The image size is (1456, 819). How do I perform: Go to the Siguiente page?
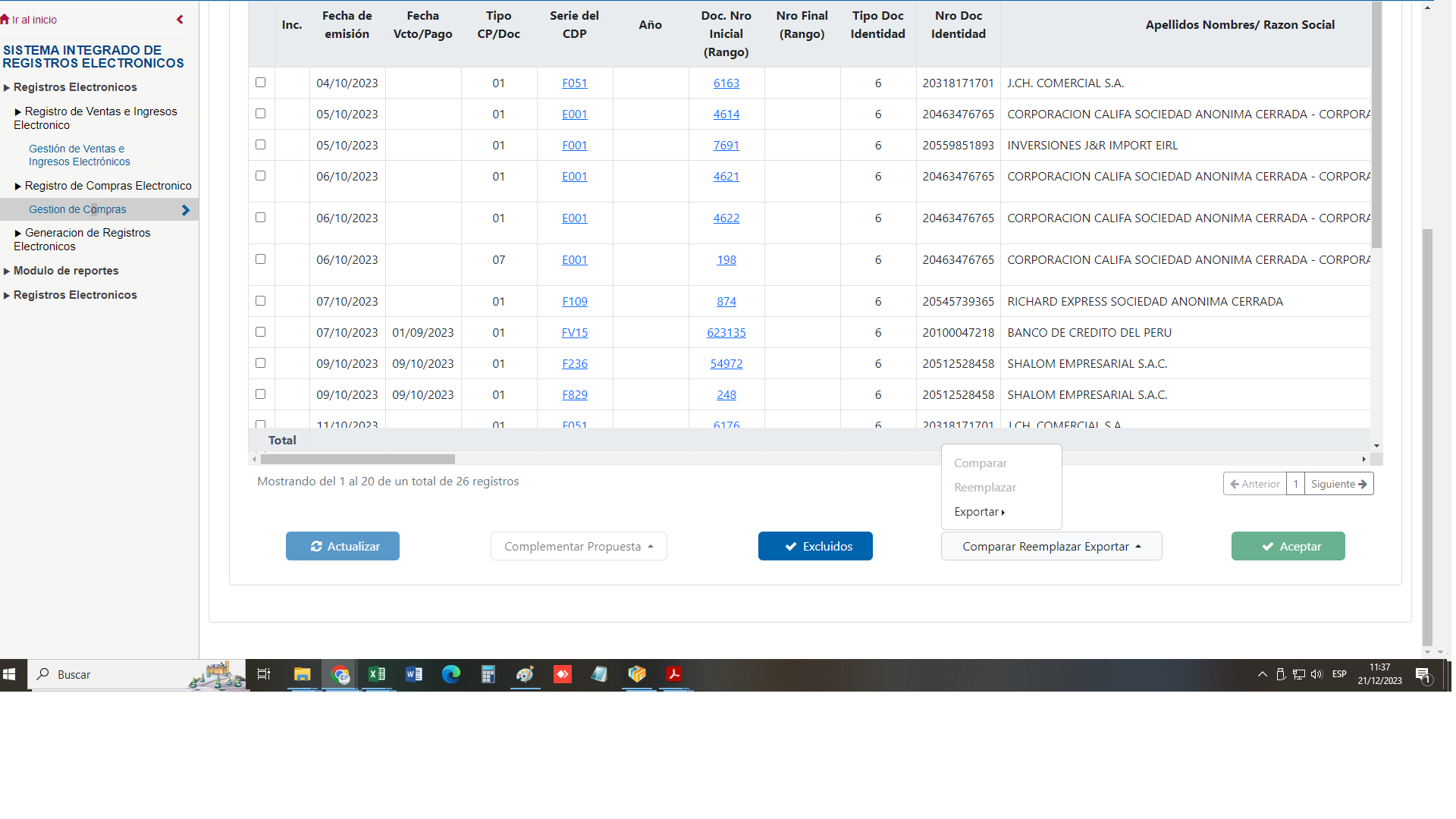[x=1338, y=484]
